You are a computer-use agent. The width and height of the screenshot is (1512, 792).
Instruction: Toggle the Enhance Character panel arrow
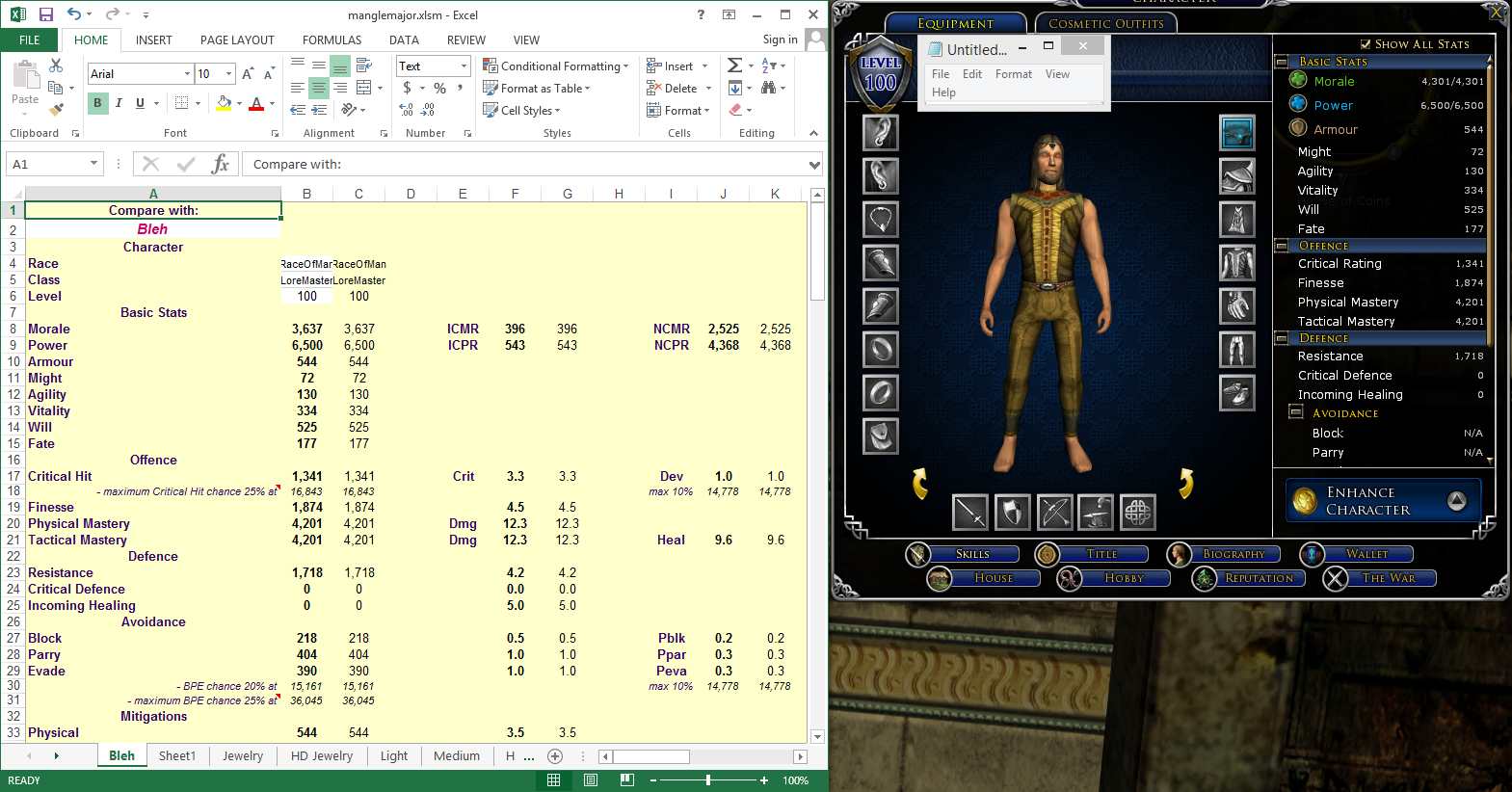(1457, 500)
